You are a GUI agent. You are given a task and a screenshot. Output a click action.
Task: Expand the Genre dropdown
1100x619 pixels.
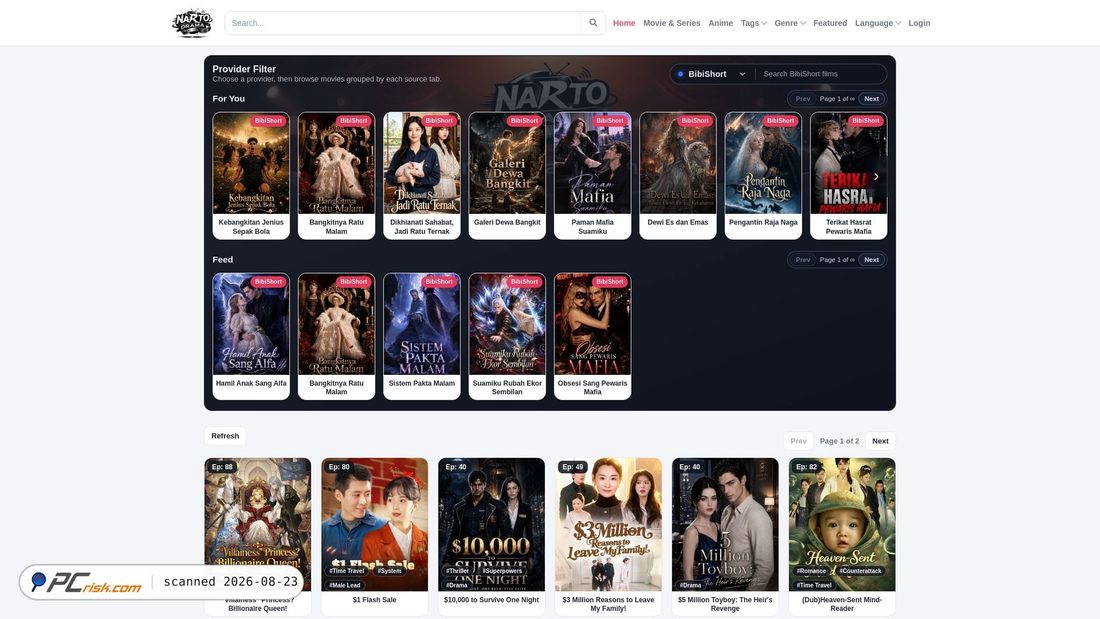(x=790, y=23)
